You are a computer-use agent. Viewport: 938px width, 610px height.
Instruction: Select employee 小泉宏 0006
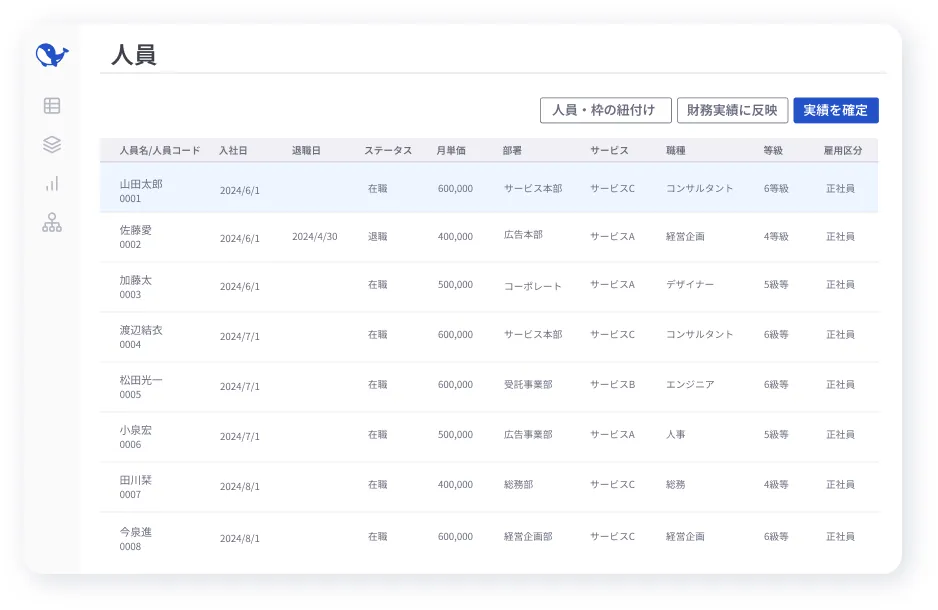pyautogui.click(x=136, y=437)
